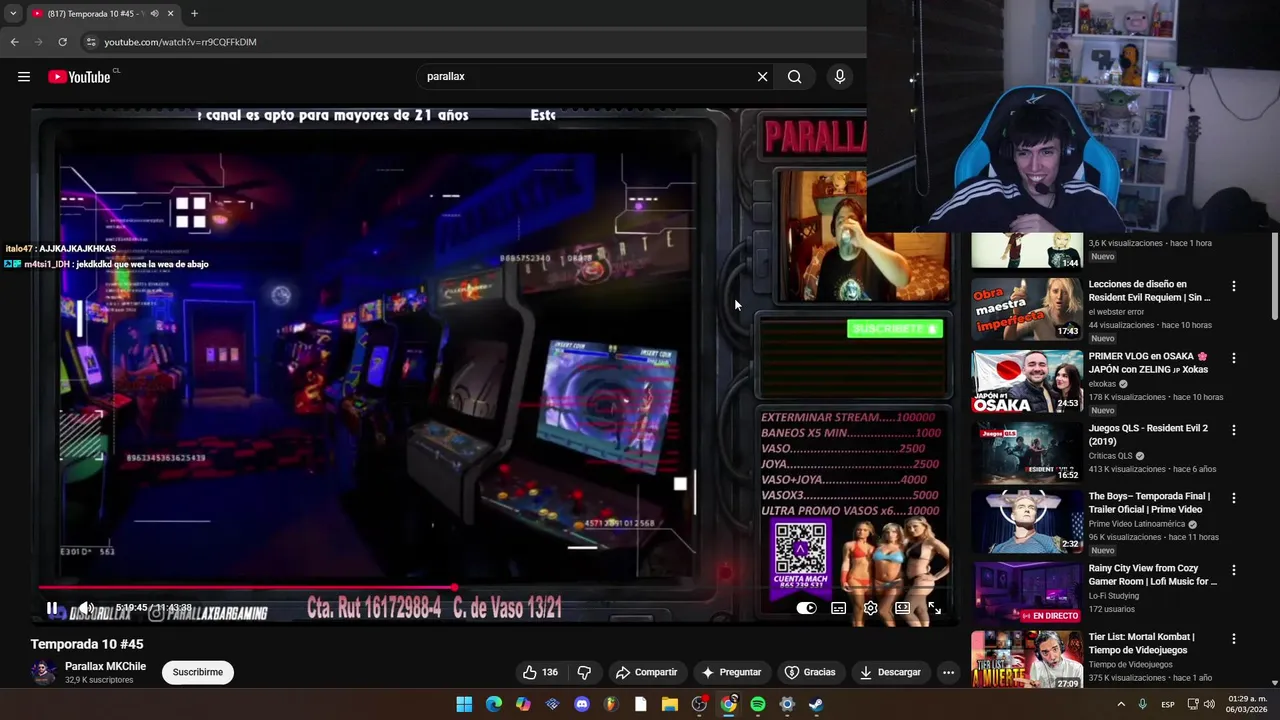Open options for Juegos QLS video
Screen dimensions: 1280x720
tap(1233, 430)
